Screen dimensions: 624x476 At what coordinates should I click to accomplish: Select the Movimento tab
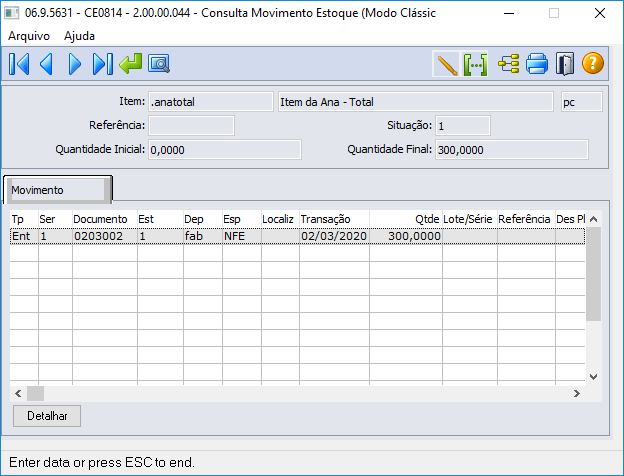pyautogui.click(x=58, y=190)
